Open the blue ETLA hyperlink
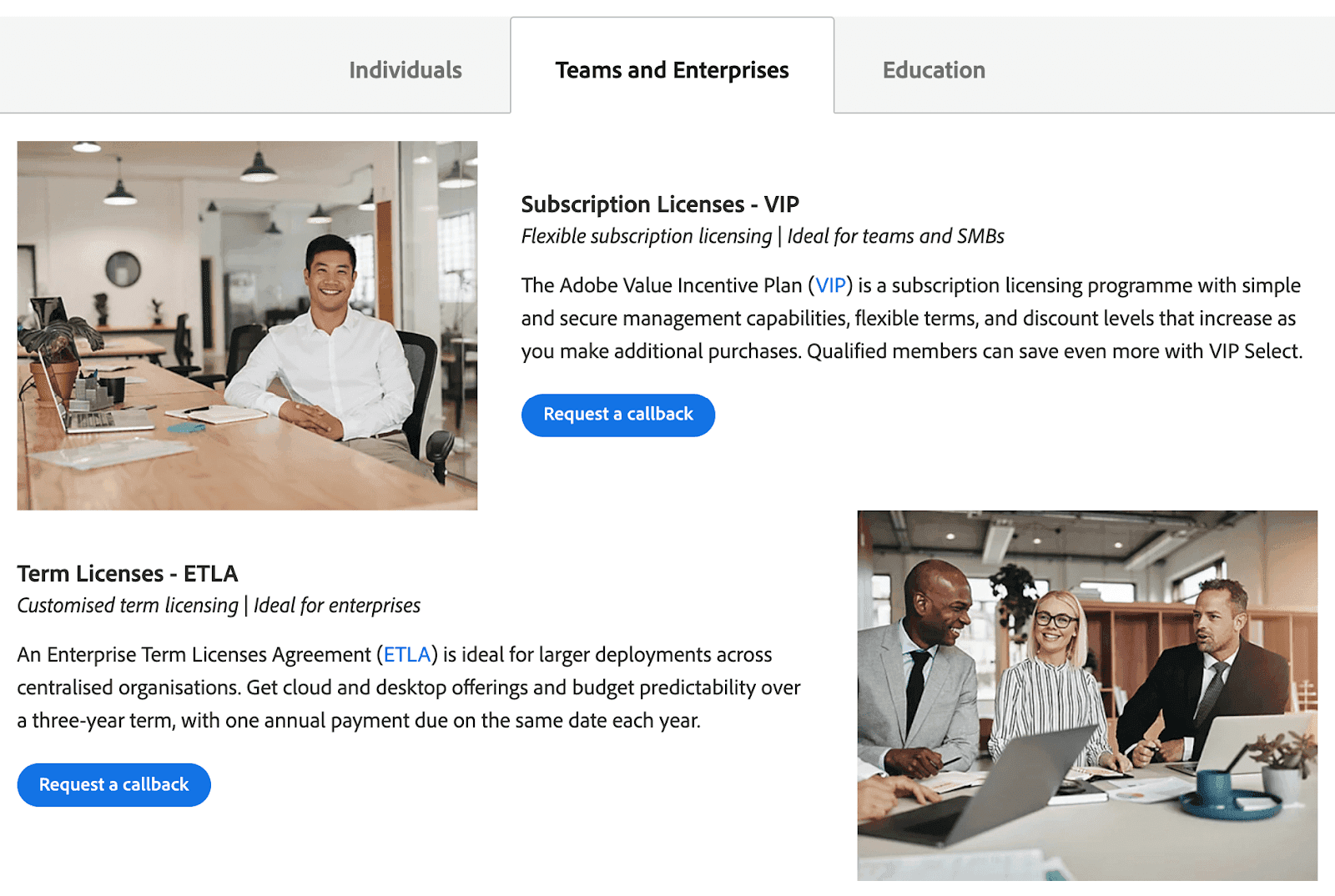This screenshot has width=1335, height=896. tap(407, 655)
